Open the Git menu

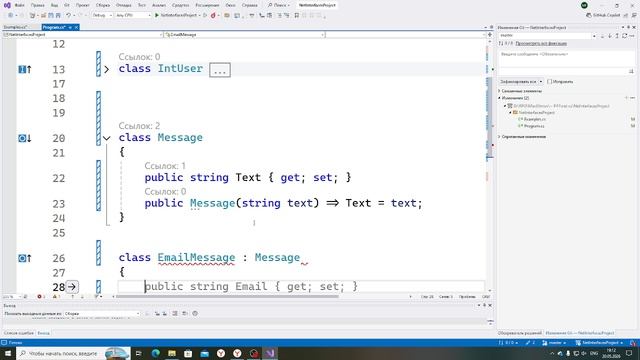pyautogui.click(x=67, y=5)
